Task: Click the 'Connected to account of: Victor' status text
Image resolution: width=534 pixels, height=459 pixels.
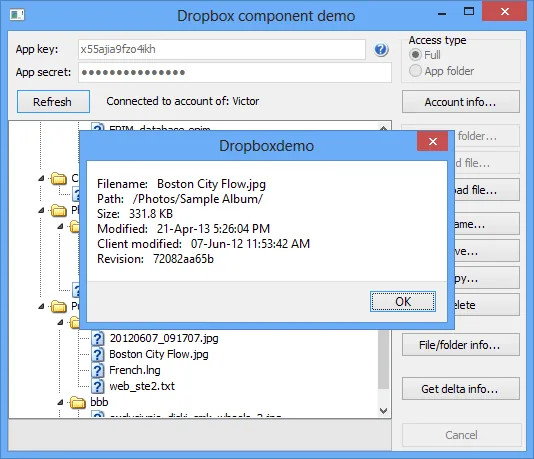Action: pyautogui.click(x=183, y=101)
